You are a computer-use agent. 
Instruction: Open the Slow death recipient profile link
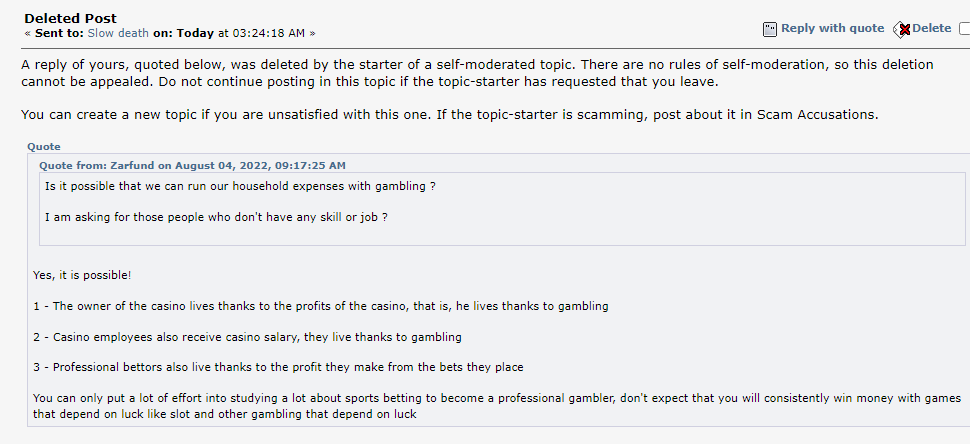[118, 33]
